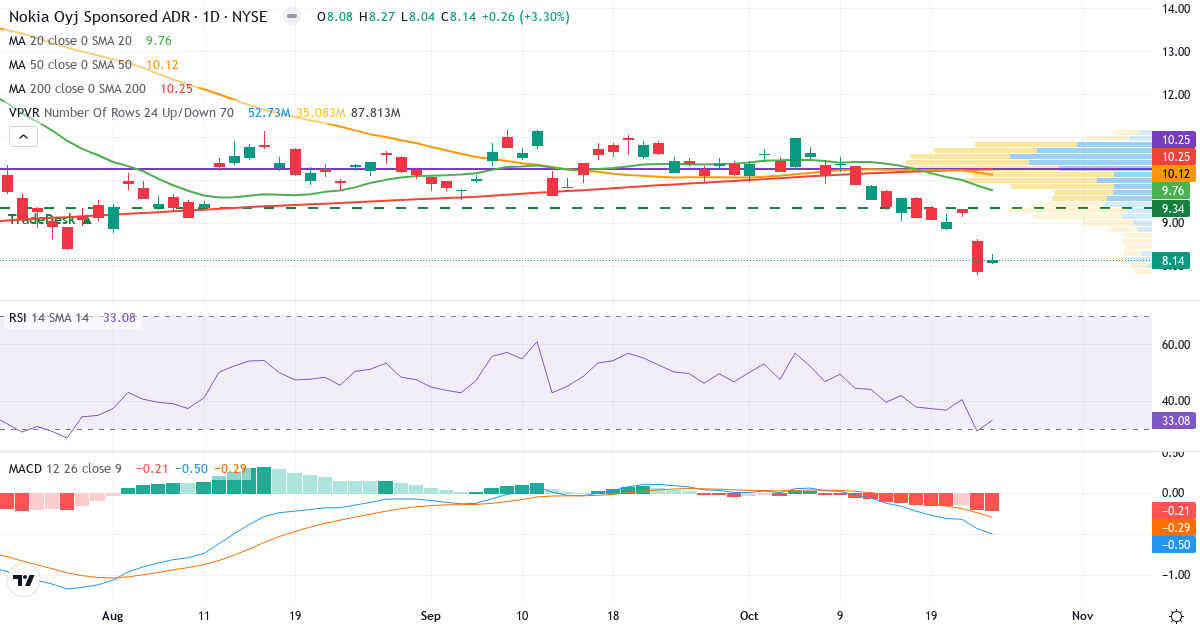Screen dimensions: 1200x630
Task: Click the green 9.76 price label
Action: tap(1172, 190)
